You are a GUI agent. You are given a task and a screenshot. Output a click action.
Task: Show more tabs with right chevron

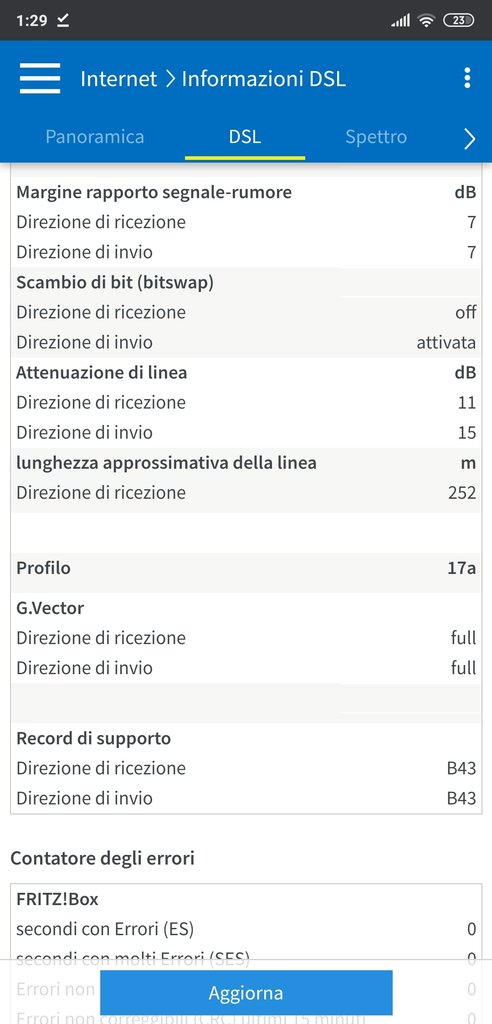[x=469, y=138]
